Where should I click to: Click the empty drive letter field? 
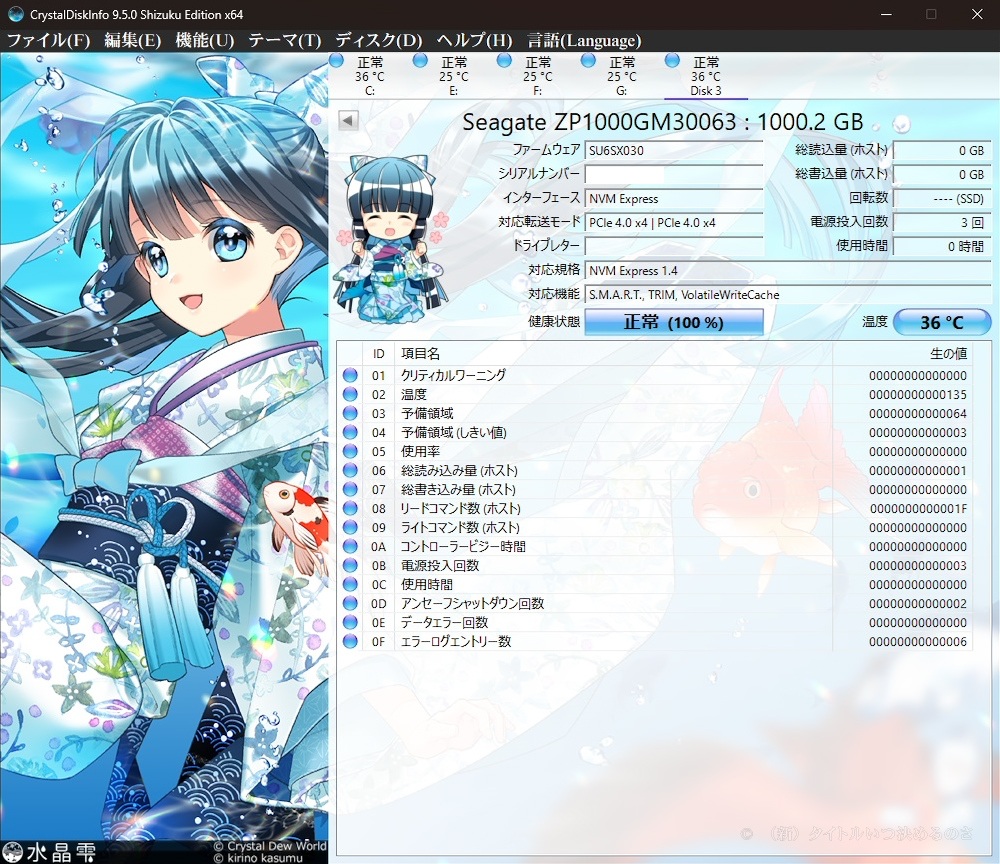pyautogui.click(x=673, y=246)
